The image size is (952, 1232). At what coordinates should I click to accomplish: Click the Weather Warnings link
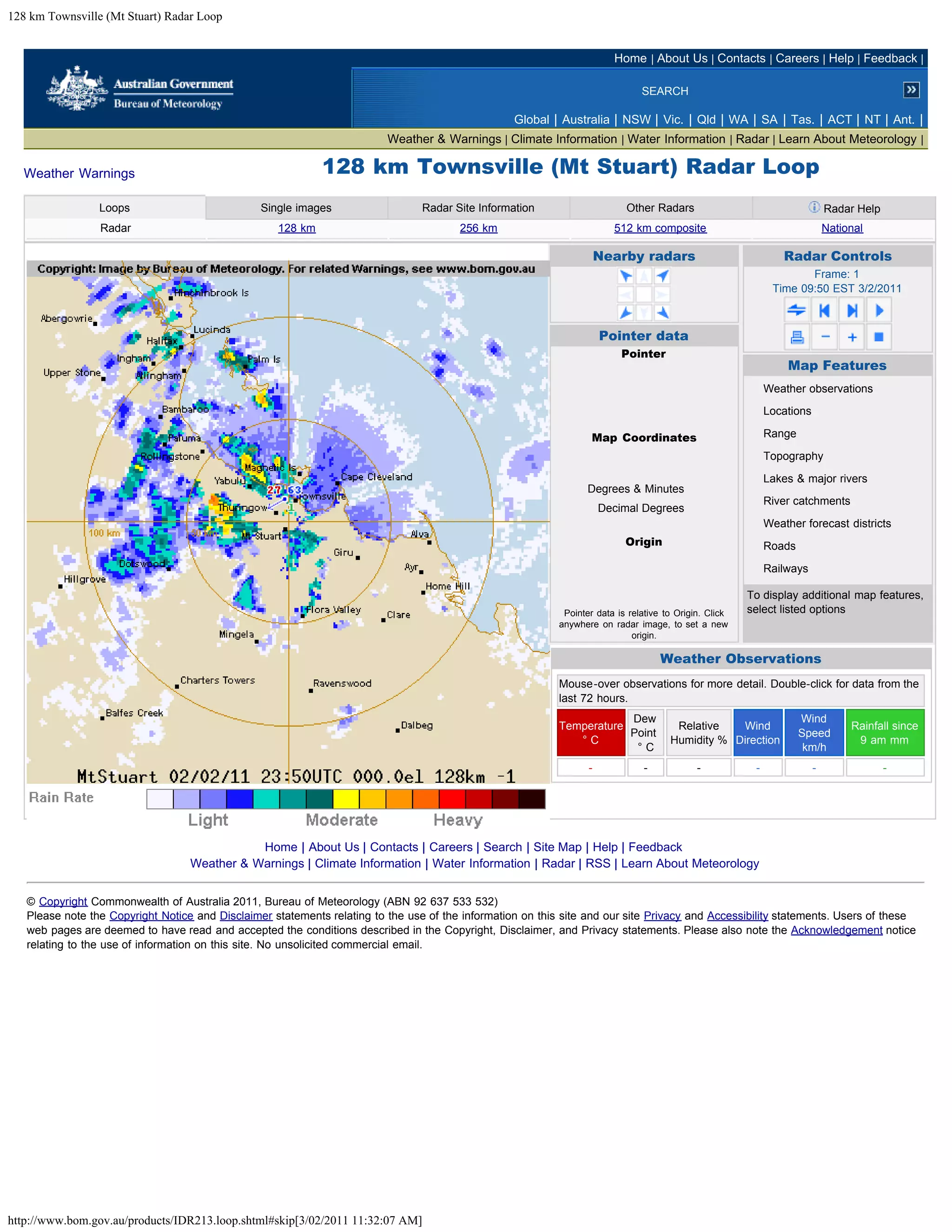pos(79,173)
